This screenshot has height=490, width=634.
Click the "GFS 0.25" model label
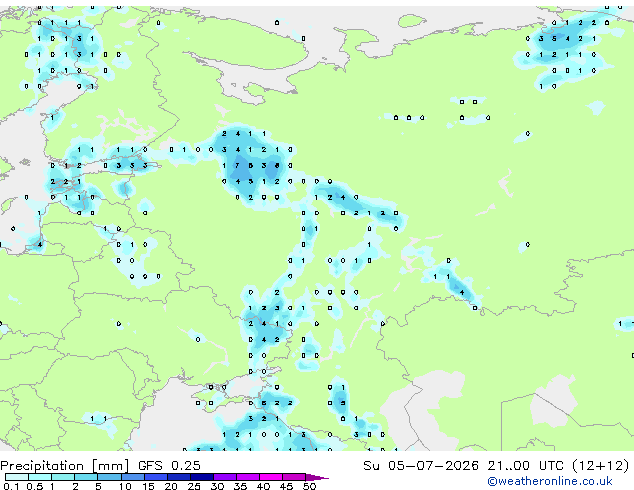(169, 466)
